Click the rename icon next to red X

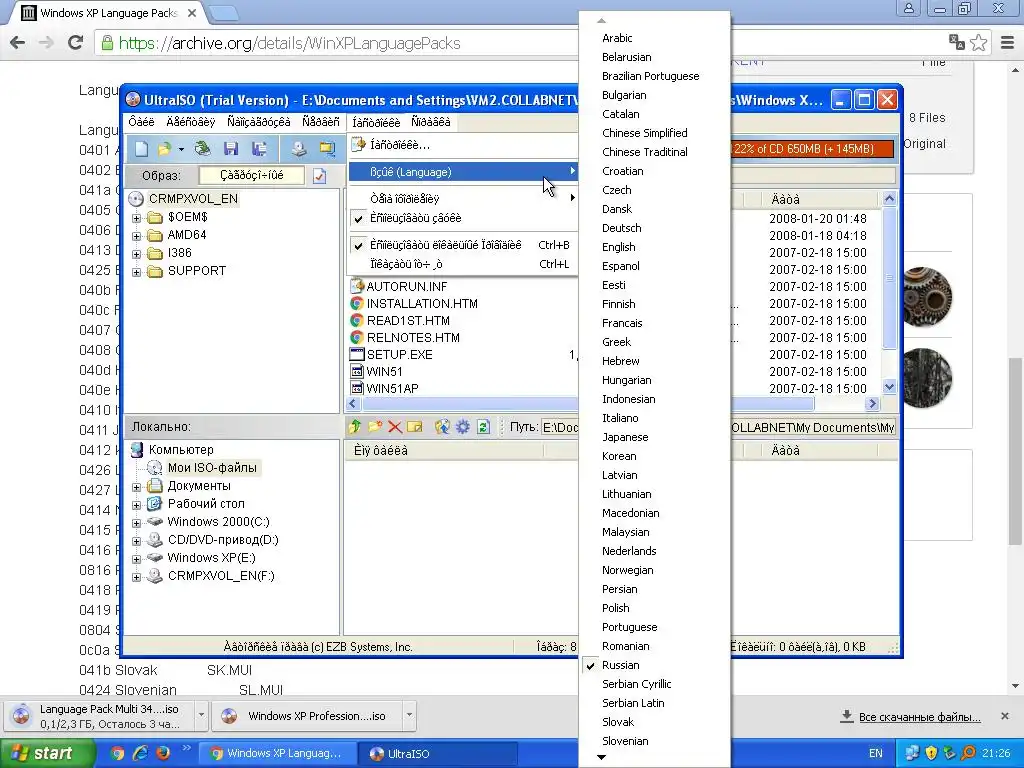click(x=415, y=427)
